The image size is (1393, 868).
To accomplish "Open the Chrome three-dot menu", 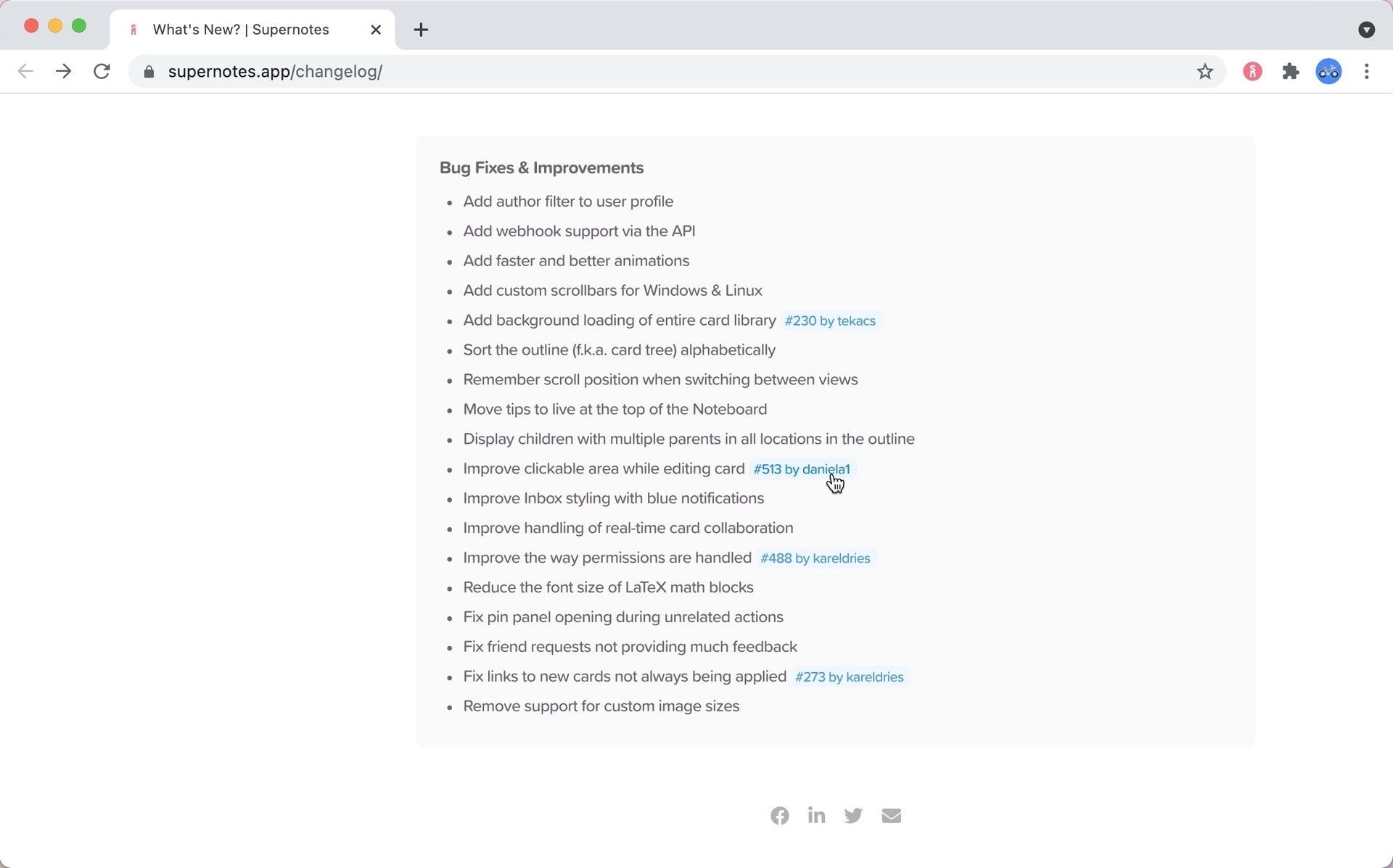I will (x=1368, y=71).
